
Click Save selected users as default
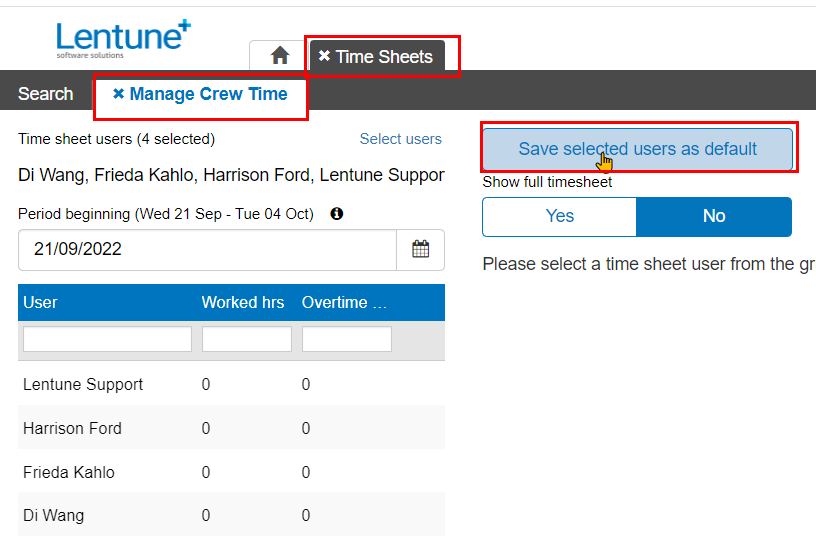tap(637, 149)
